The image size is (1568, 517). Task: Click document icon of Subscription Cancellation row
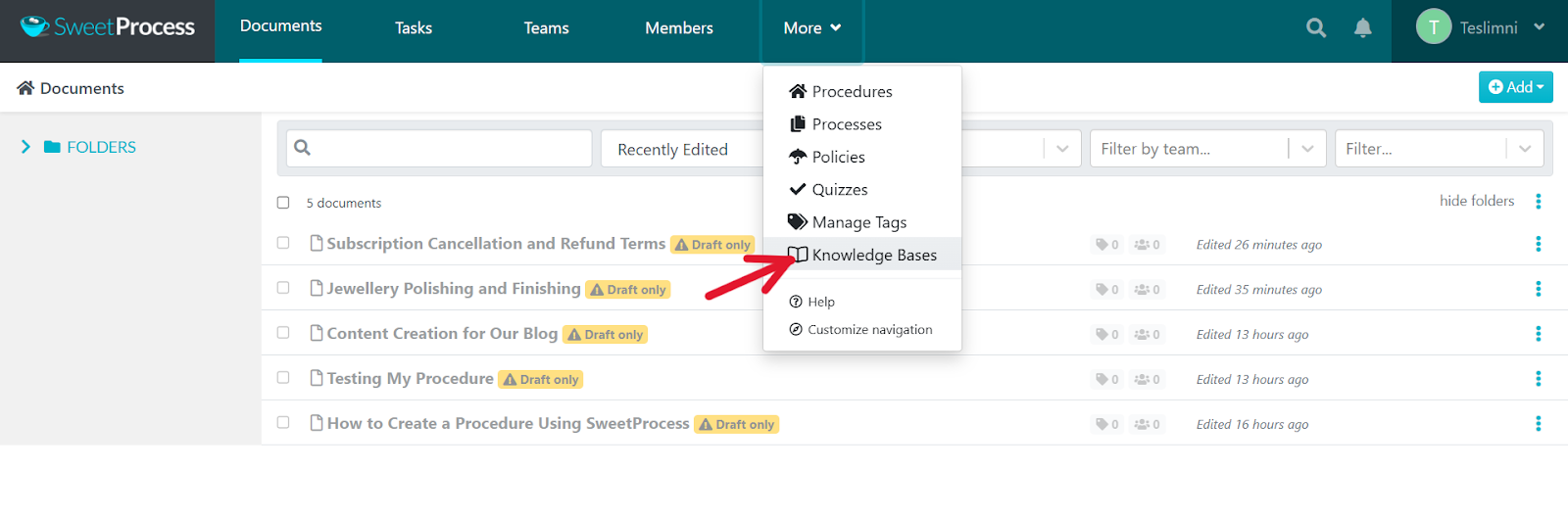[317, 243]
